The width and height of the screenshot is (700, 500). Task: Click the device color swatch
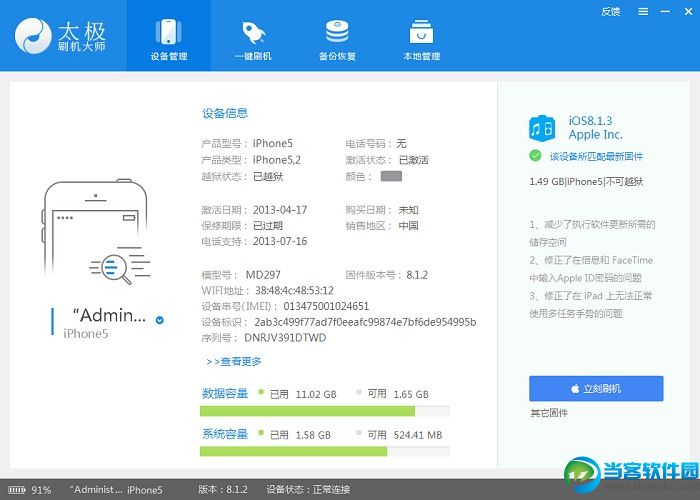pyautogui.click(x=391, y=176)
